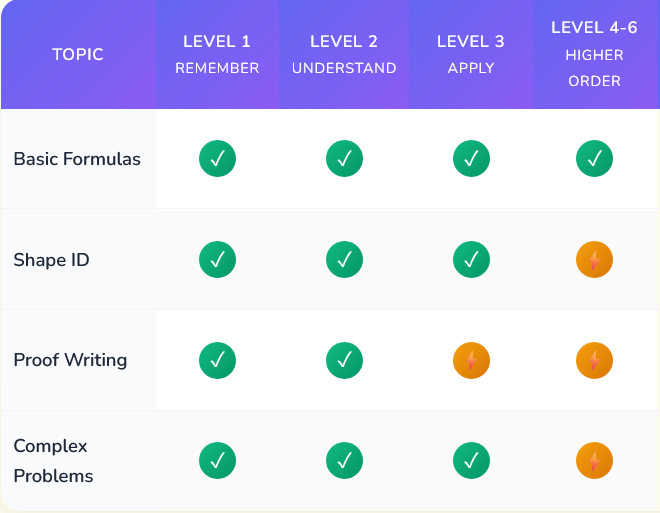Click Shape ID Level 3 checkmark
The width and height of the screenshot is (660, 513).
(471, 260)
